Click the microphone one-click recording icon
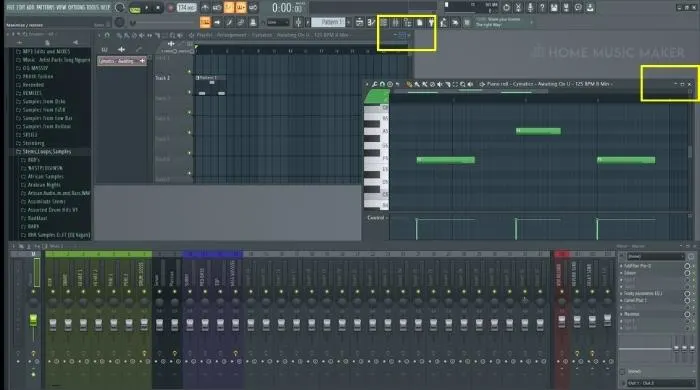The image size is (700, 390). pyautogui.click(x=530, y=8)
